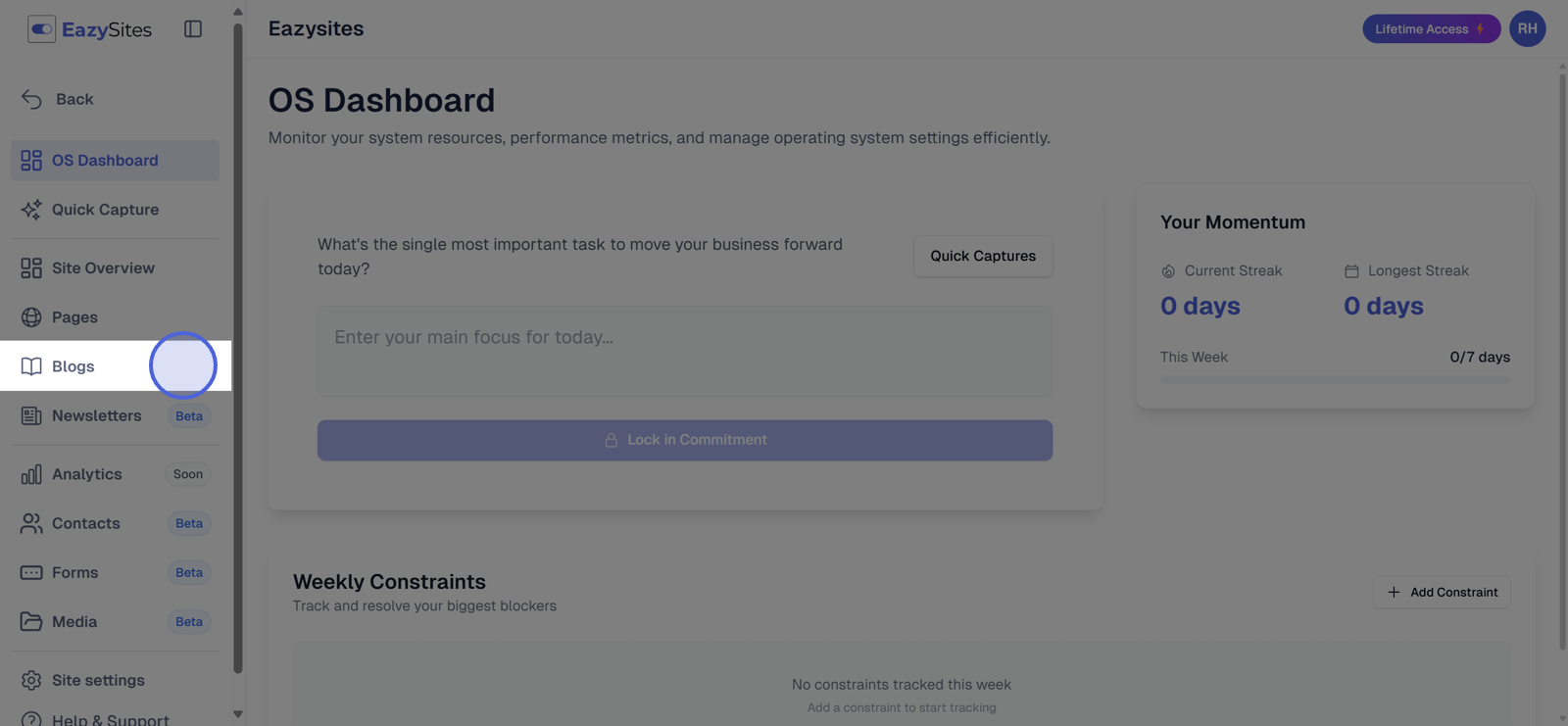
Task: Open the RH user avatar menu
Action: (1527, 29)
